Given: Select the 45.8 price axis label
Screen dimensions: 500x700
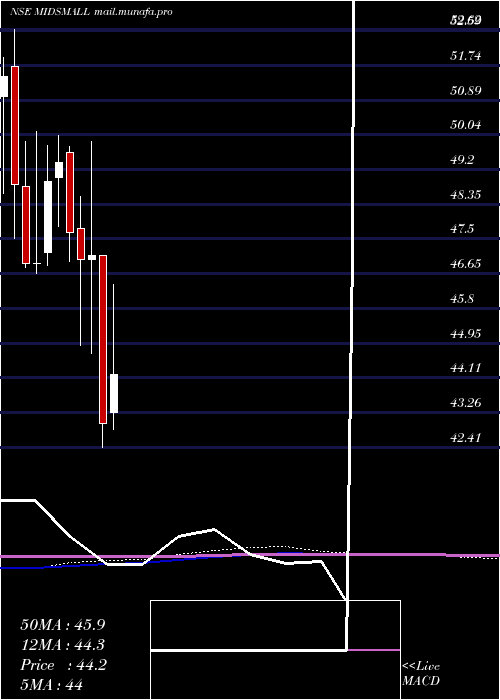Looking at the screenshot, I should (464, 299).
